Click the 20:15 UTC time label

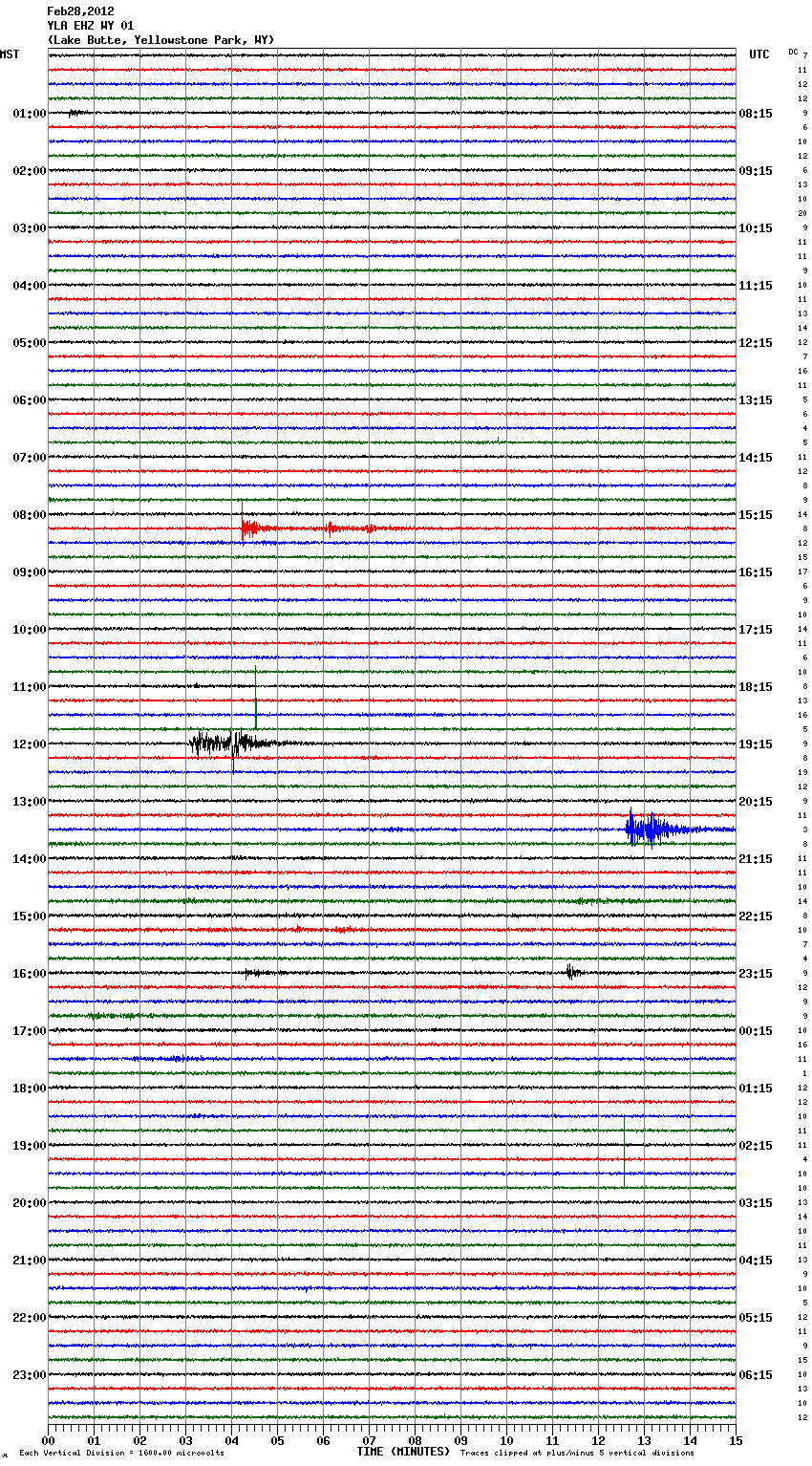click(x=756, y=802)
